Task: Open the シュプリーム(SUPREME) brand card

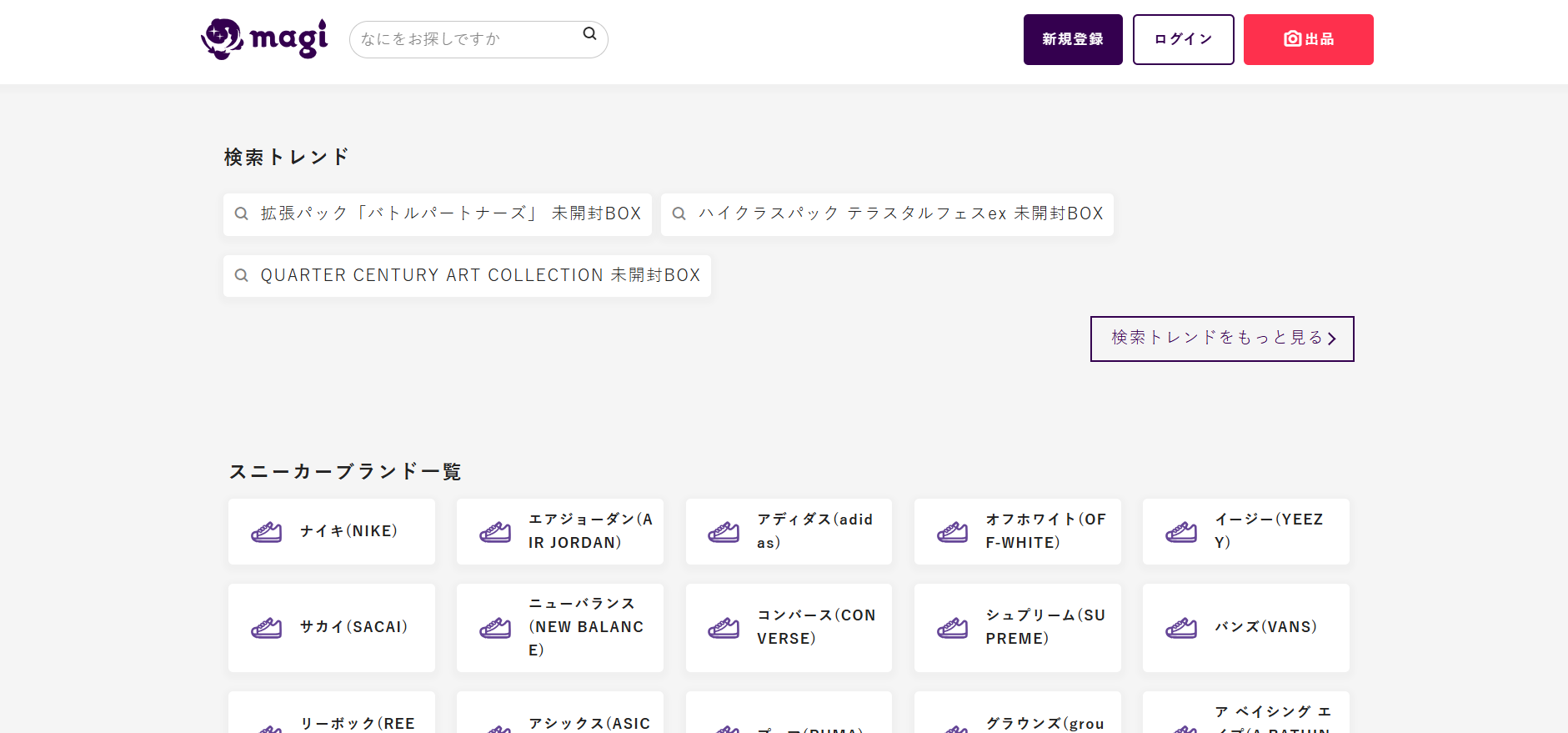Action: (1017, 628)
